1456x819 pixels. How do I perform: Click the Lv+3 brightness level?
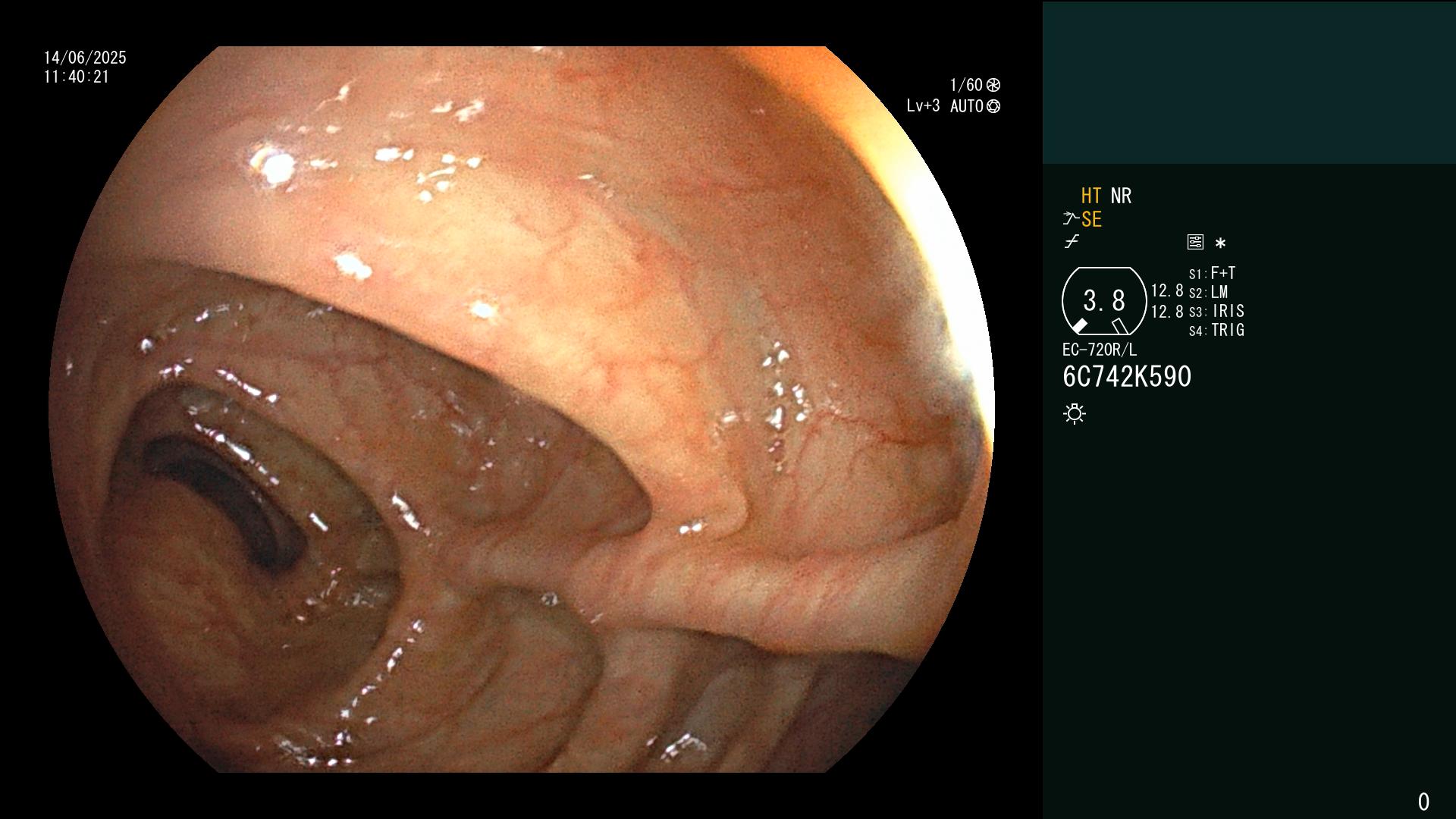point(923,106)
